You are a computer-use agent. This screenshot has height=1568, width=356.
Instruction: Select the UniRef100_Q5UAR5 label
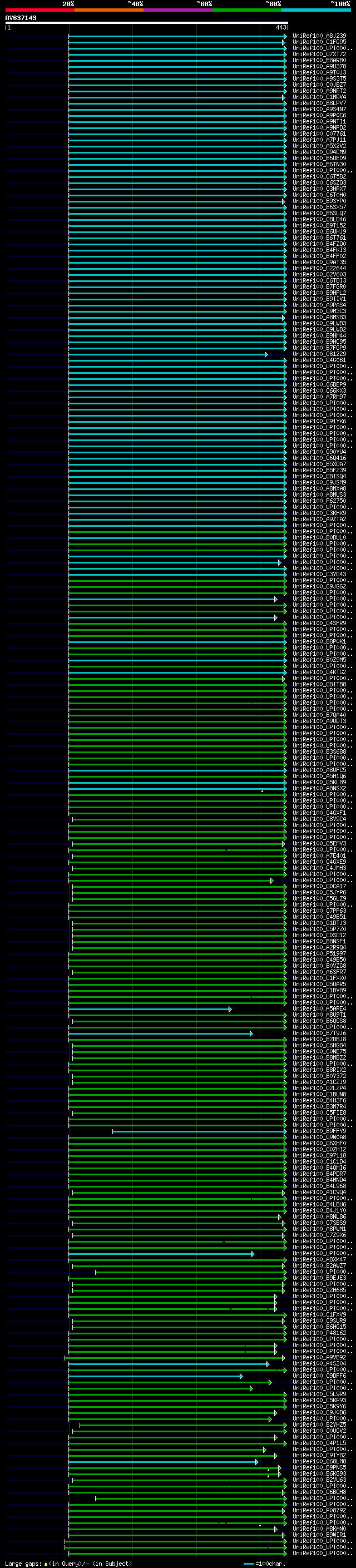click(x=319, y=985)
